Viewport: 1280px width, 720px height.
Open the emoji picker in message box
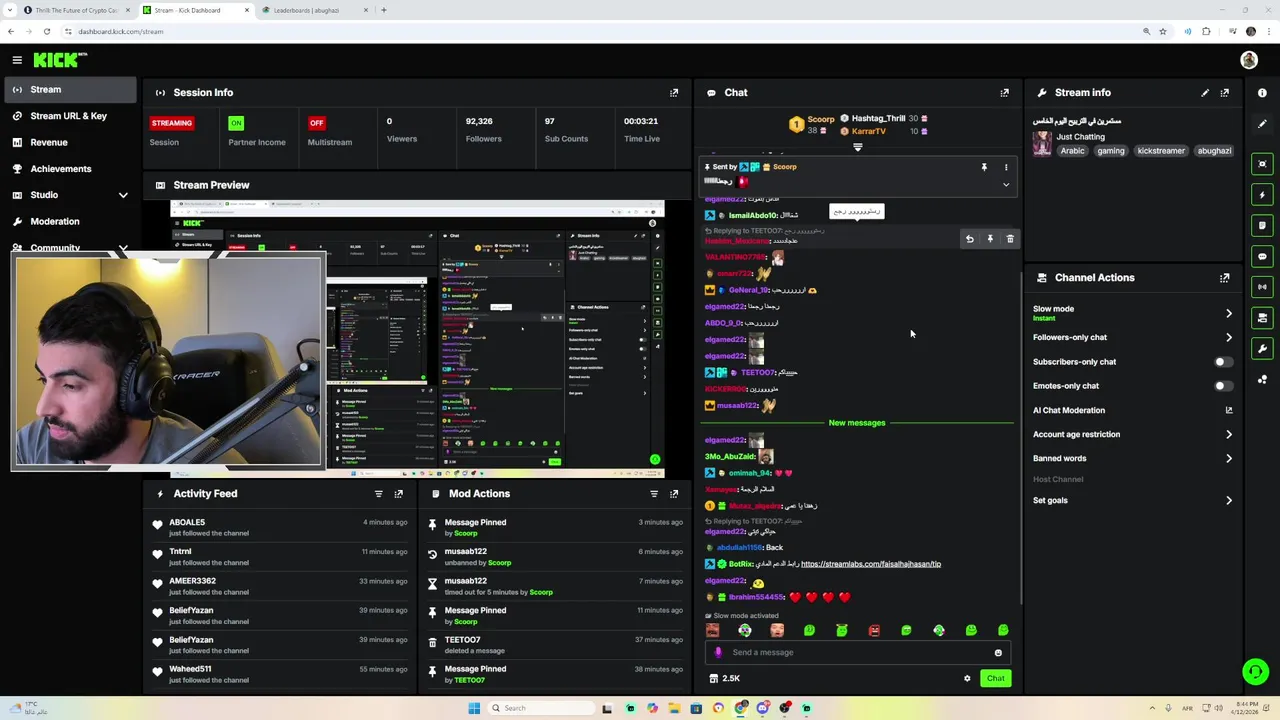(x=998, y=653)
